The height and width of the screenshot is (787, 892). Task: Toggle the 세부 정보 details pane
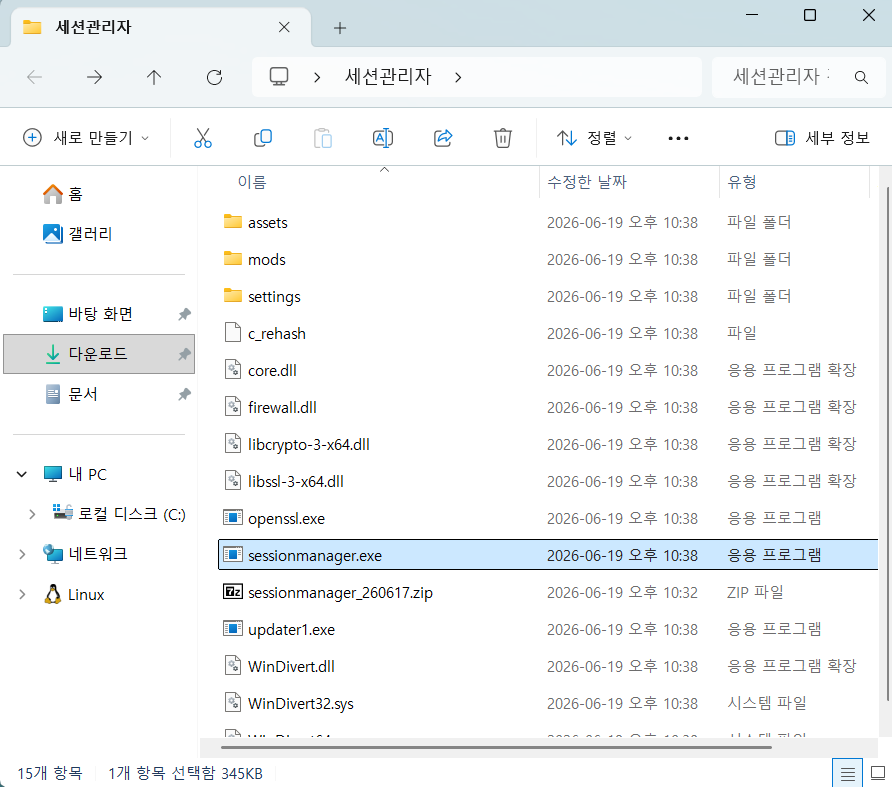[x=823, y=138]
